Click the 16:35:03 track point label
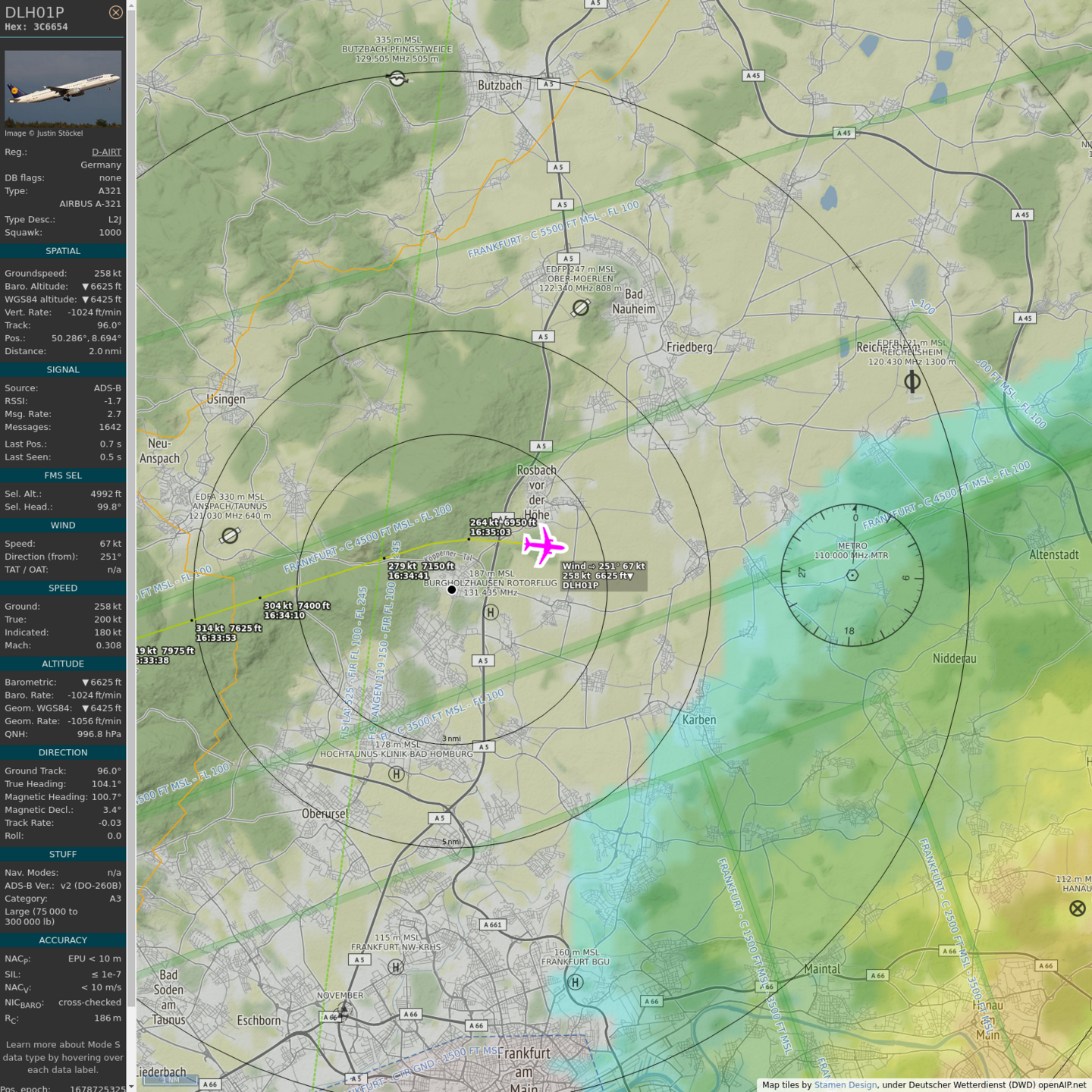Screen dimensions: 1092x1092 490,532
